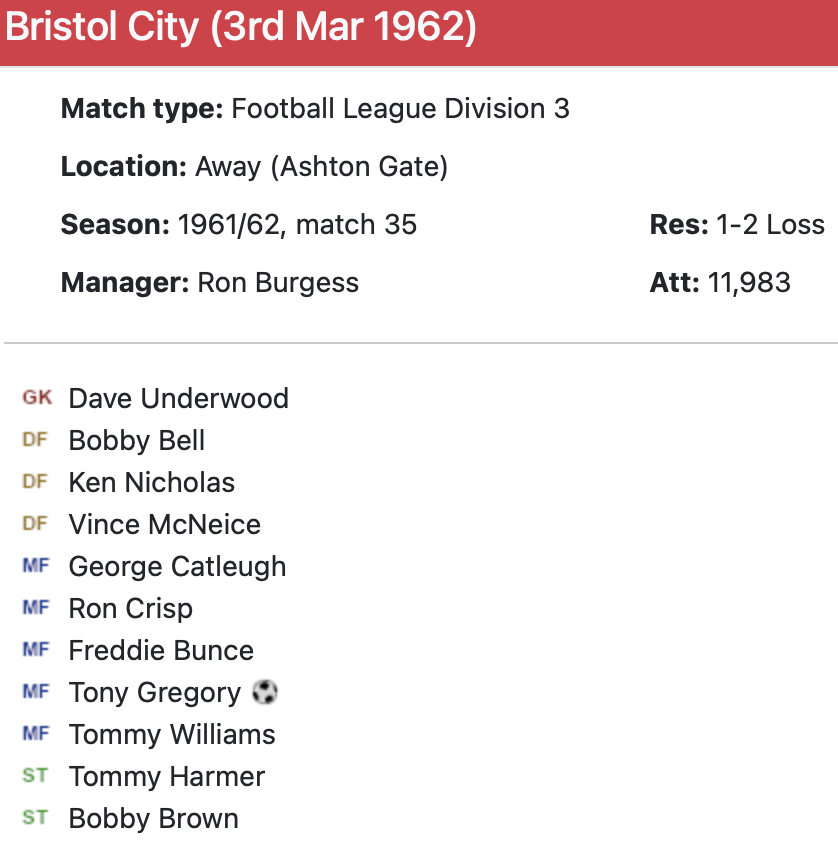Select player Tony Gregory
Screen dimensions: 838x852
155,692
